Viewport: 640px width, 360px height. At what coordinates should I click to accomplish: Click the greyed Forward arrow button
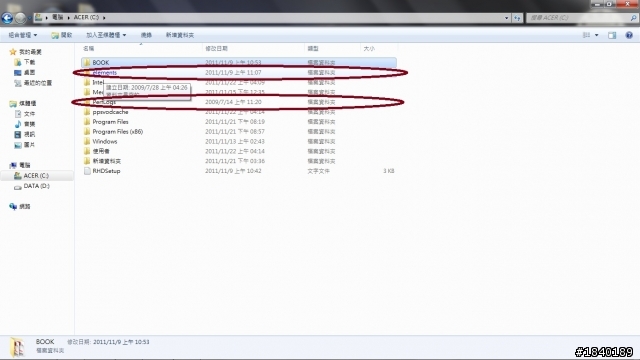coord(20,18)
